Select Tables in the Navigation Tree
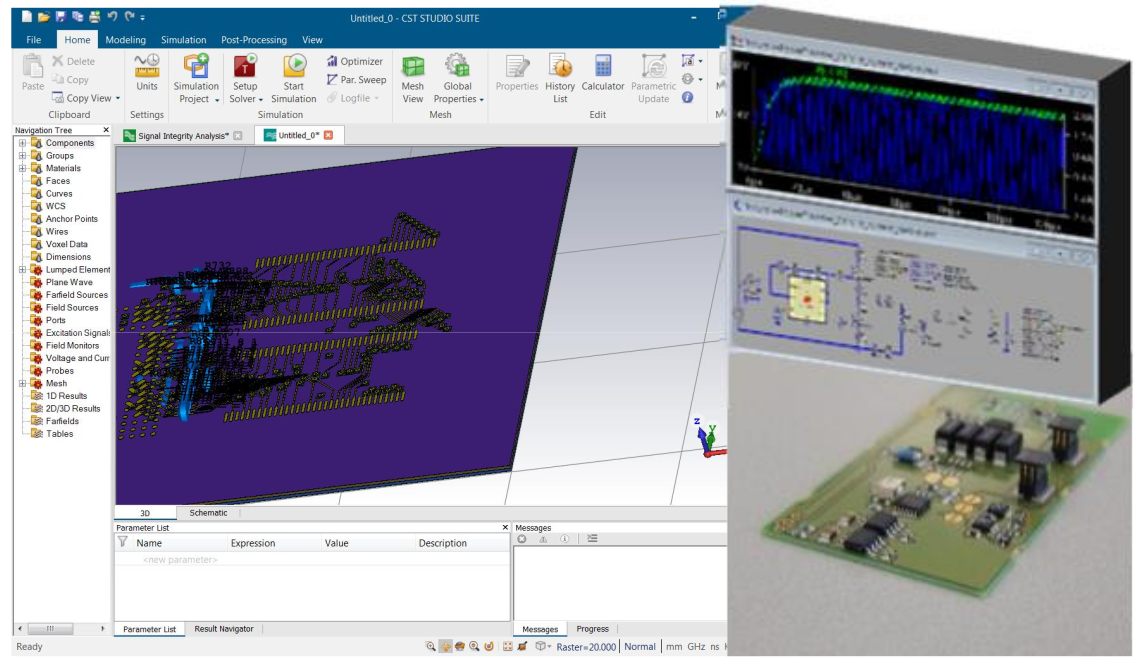This screenshot has height=664, width=1145. pyautogui.click(x=59, y=434)
